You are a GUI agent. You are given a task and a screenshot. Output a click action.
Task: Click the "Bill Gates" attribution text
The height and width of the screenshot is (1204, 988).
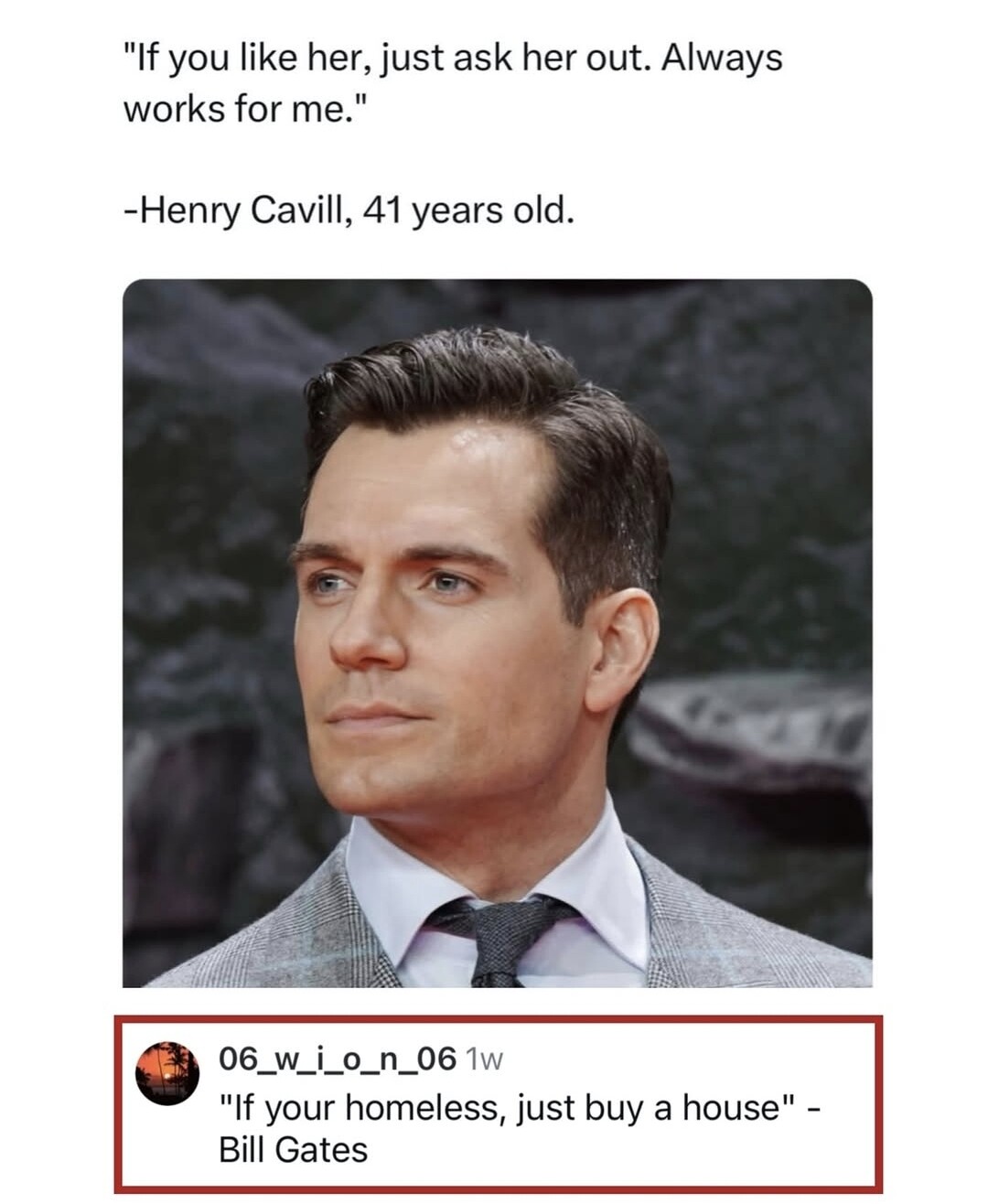click(293, 1149)
